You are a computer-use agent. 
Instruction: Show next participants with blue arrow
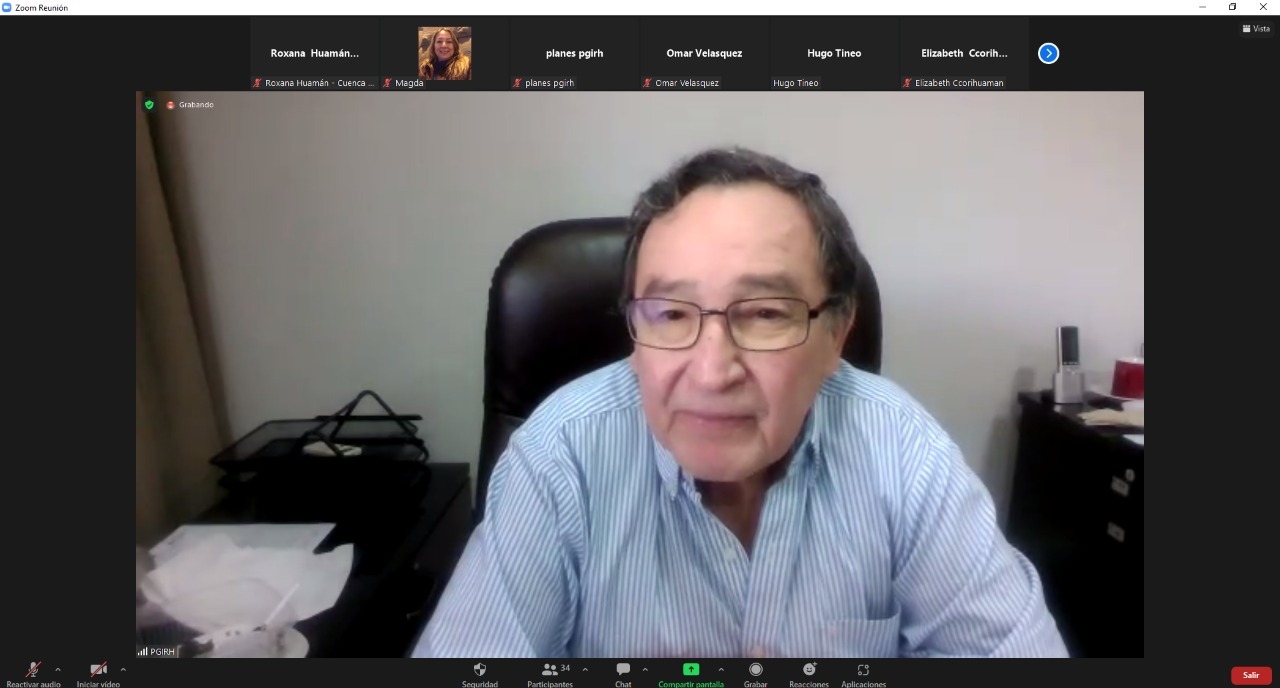1048,53
